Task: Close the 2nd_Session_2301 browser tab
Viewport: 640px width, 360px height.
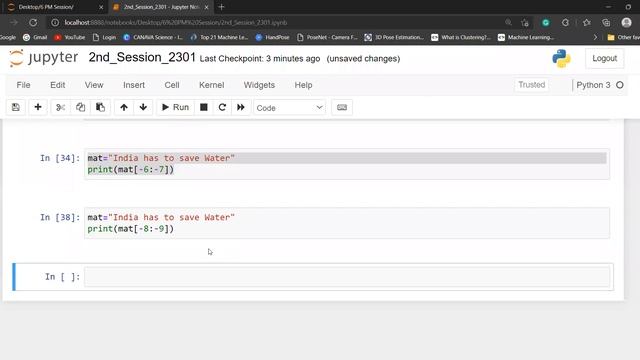Action: (206, 7)
